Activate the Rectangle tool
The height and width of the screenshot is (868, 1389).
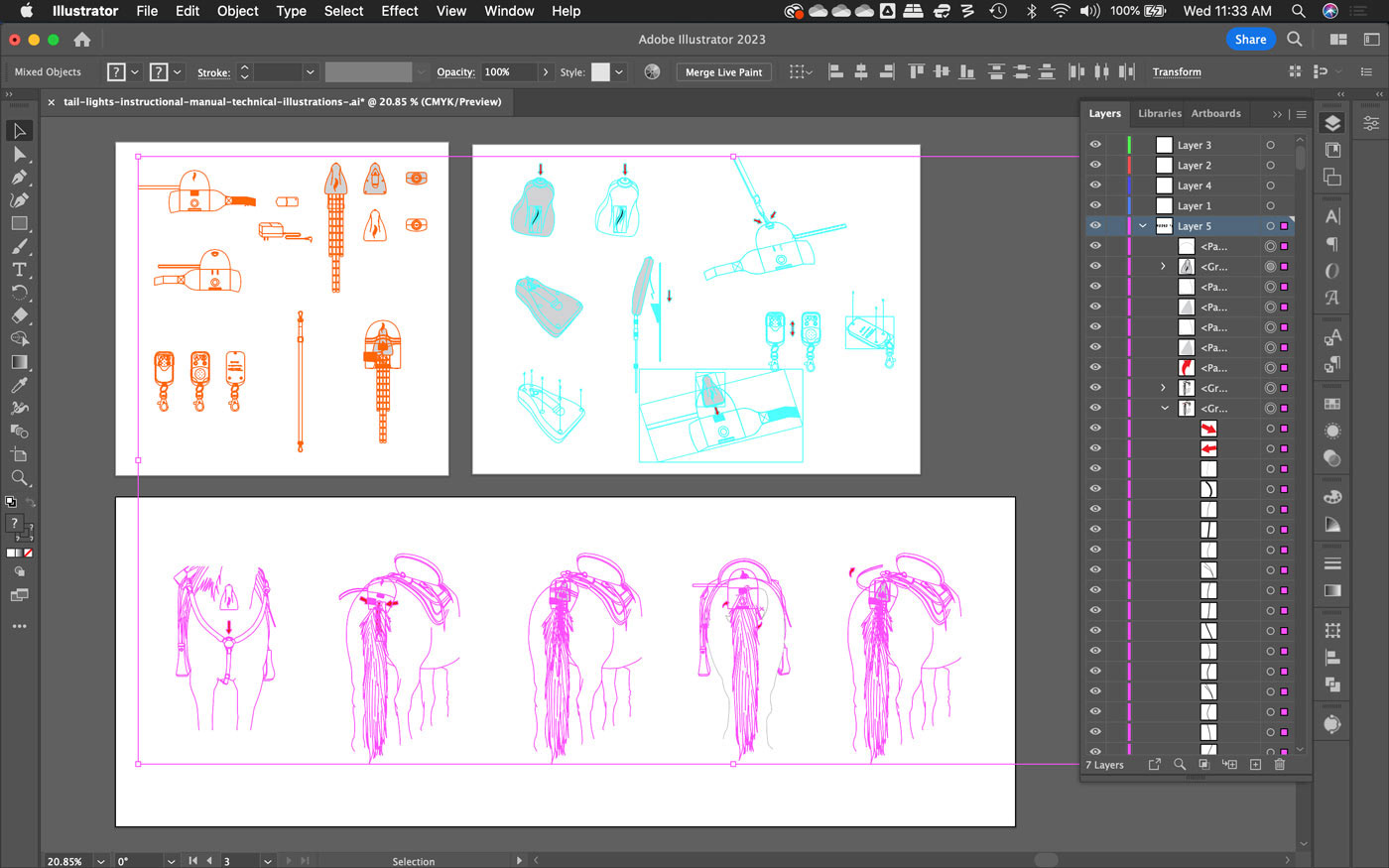(19, 223)
